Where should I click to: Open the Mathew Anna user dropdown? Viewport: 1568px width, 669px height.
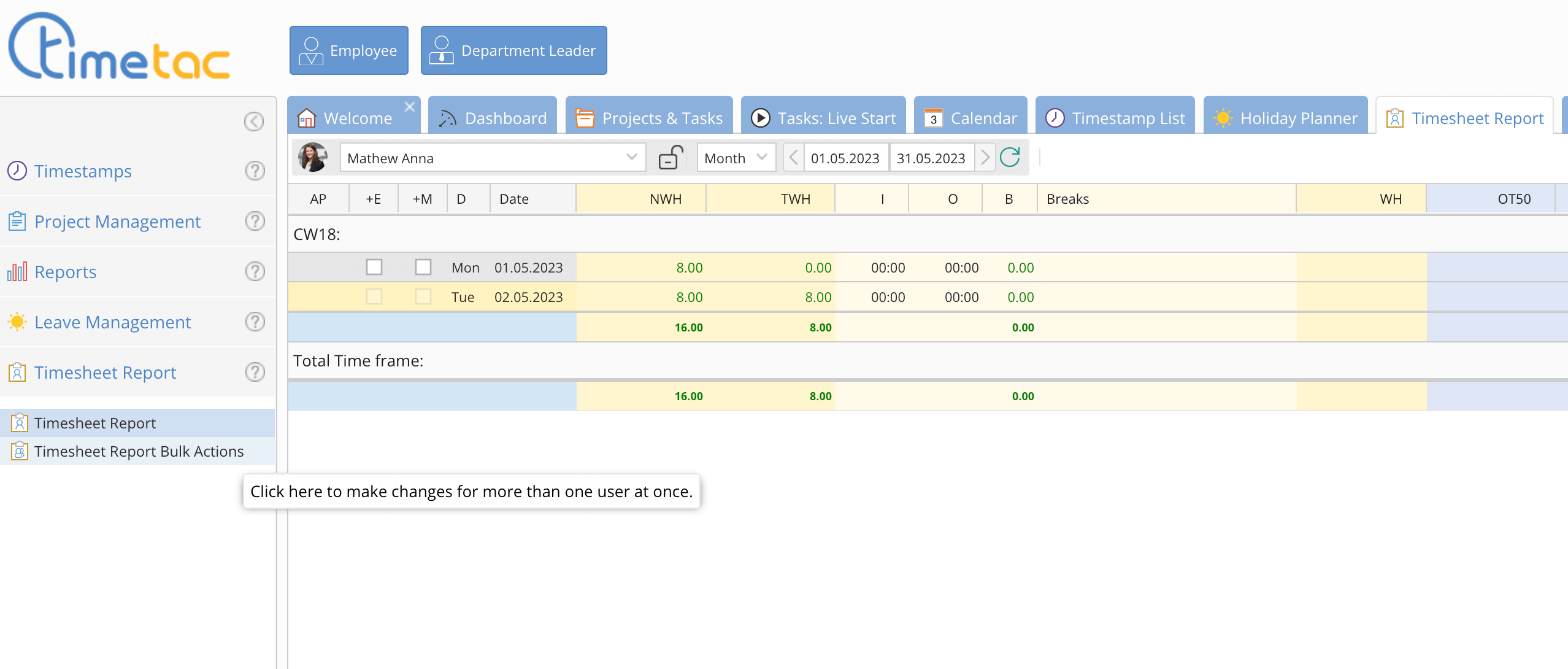tap(631, 158)
